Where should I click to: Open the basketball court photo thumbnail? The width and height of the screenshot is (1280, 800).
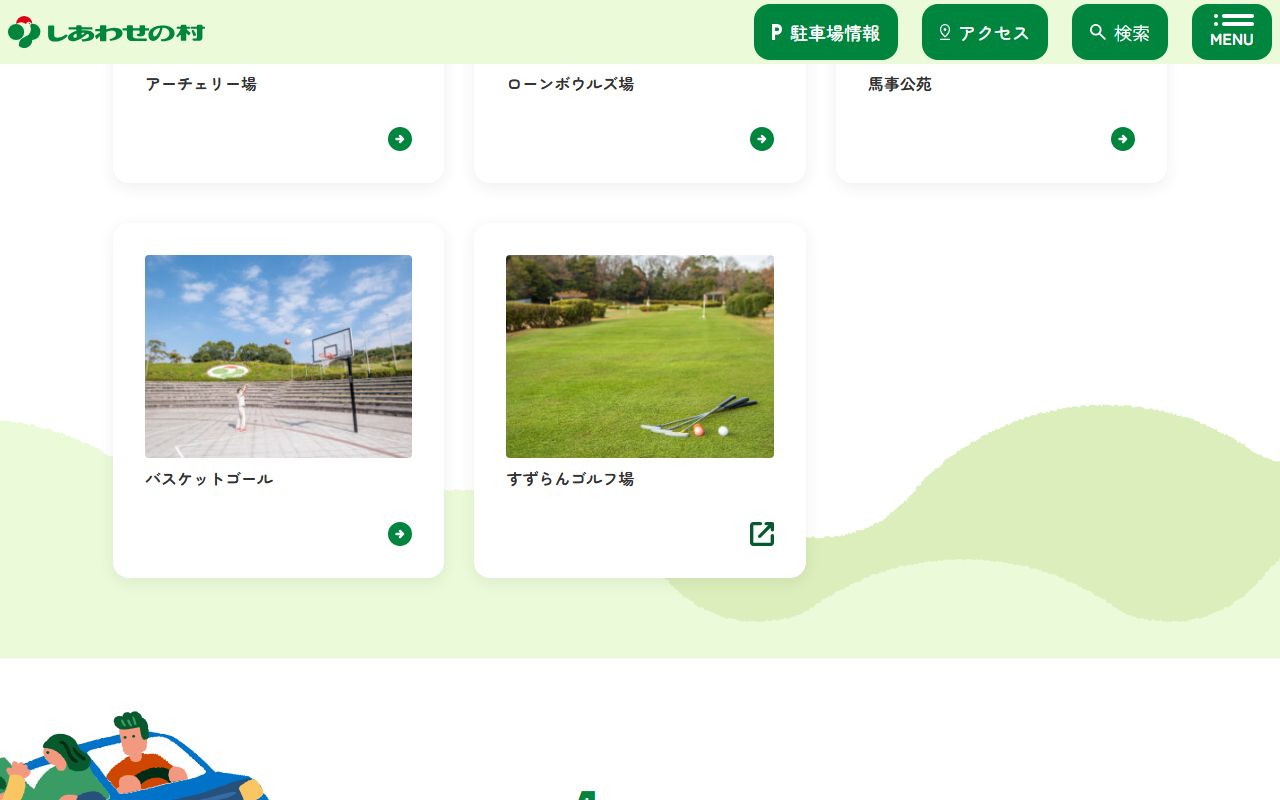point(278,356)
